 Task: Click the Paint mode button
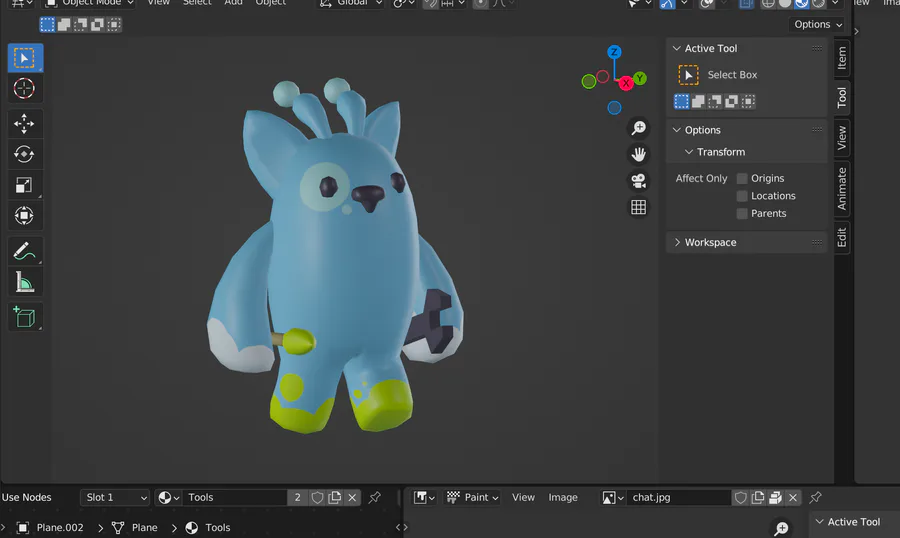(472, 497)
